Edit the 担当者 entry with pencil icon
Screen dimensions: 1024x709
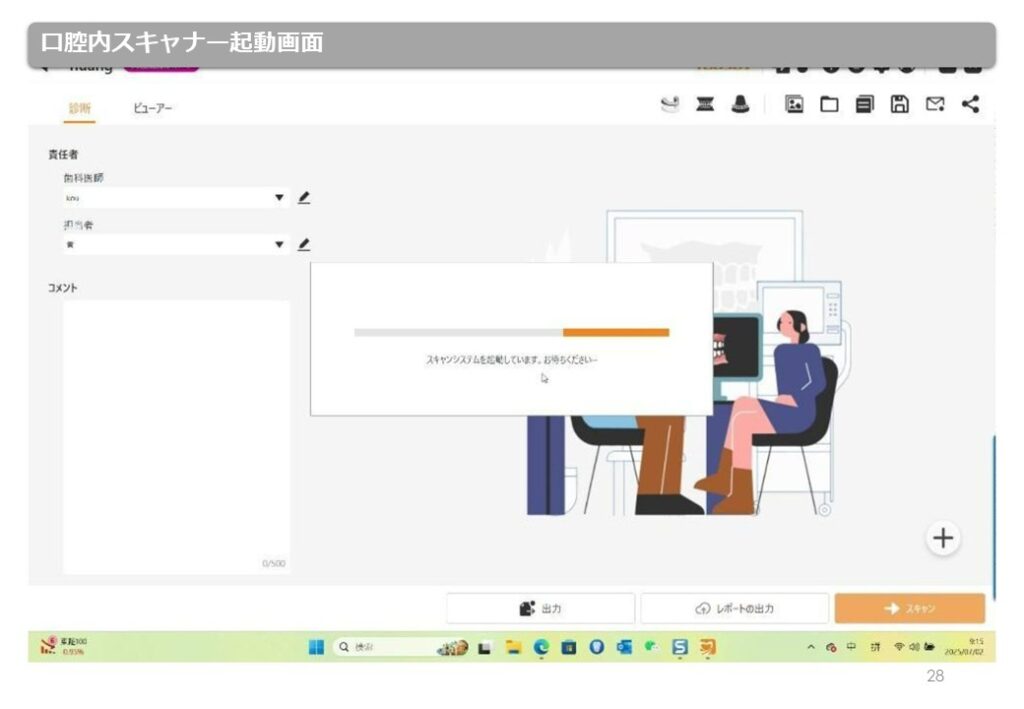(x=304, y=244)
